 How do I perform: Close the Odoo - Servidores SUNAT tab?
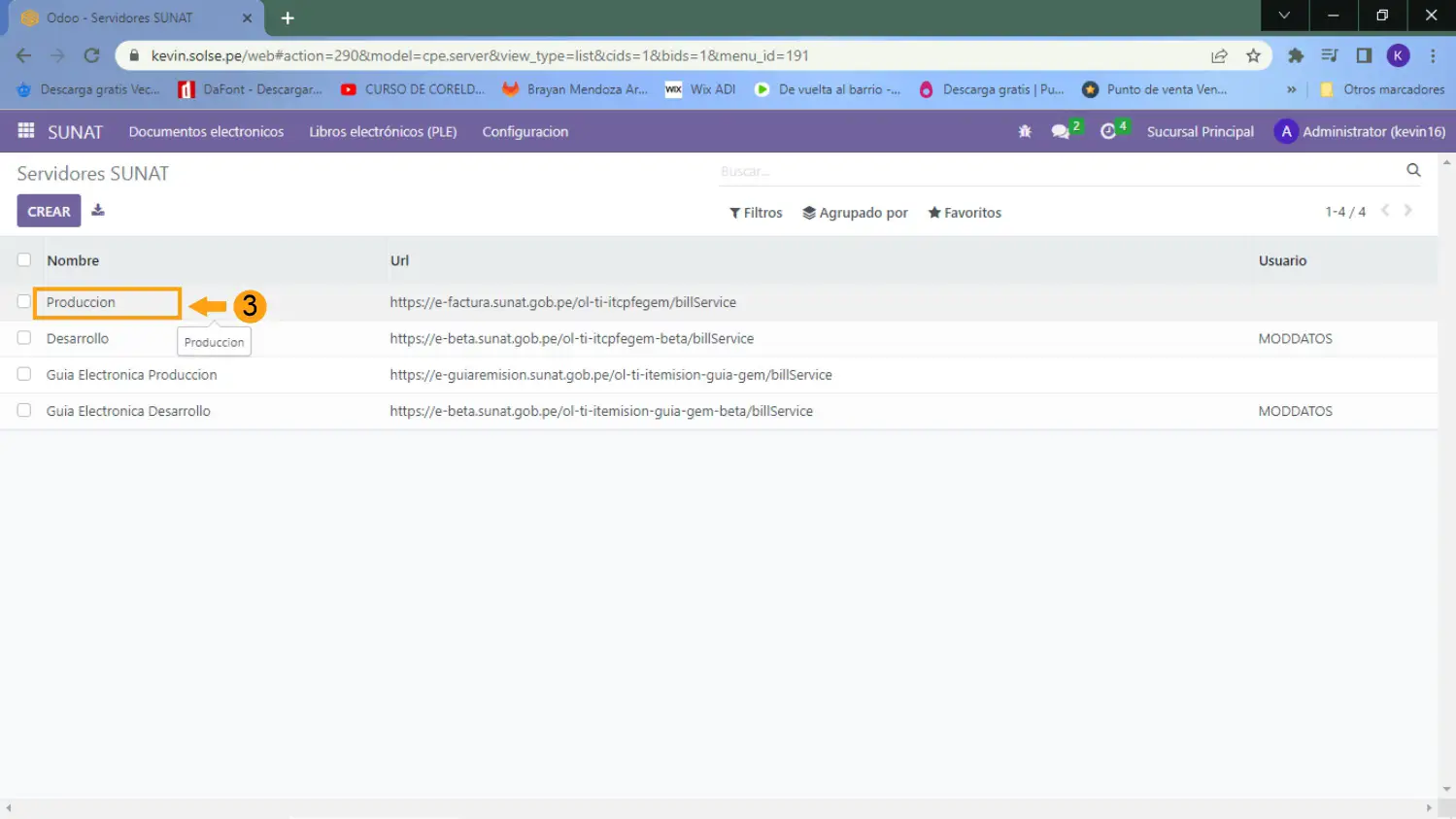tap(247, 17)
